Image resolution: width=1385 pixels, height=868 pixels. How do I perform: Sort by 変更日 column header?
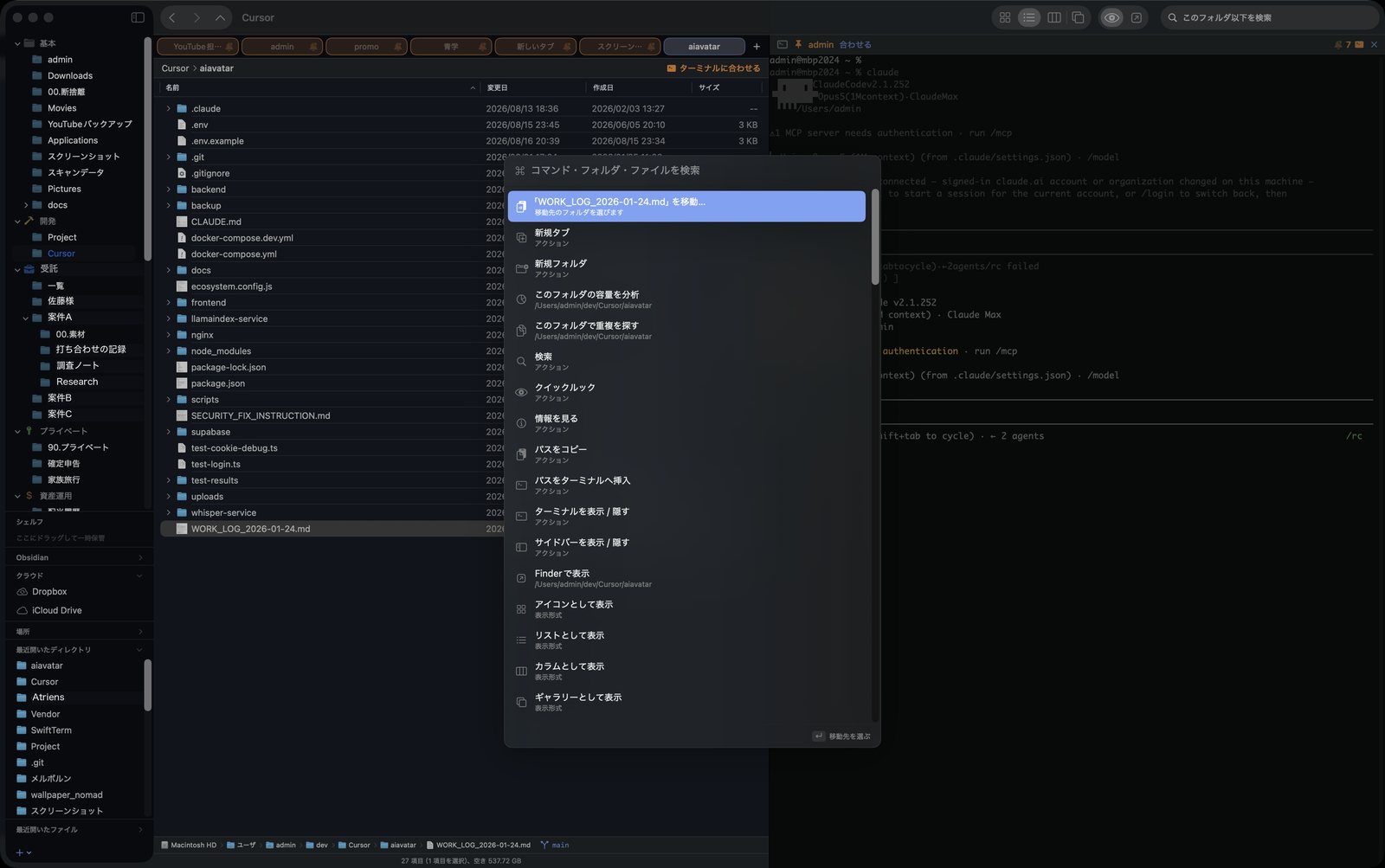(x=533, y=87)
